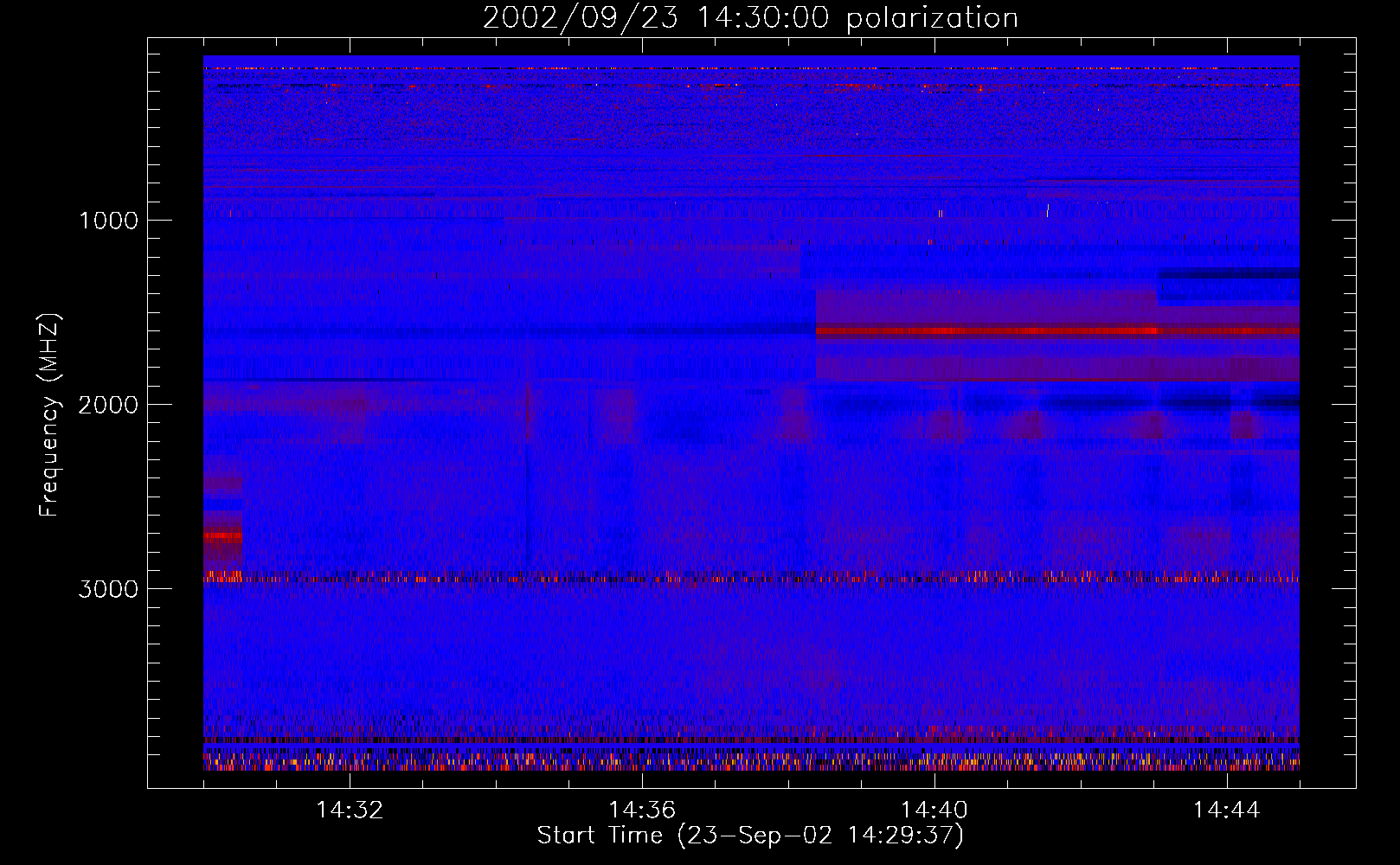Viewport: 1400px width, 865px height.
Task: Click the 'Start Time (23-Sep-02 14:29:37)' label
Action: coord(750,836)
